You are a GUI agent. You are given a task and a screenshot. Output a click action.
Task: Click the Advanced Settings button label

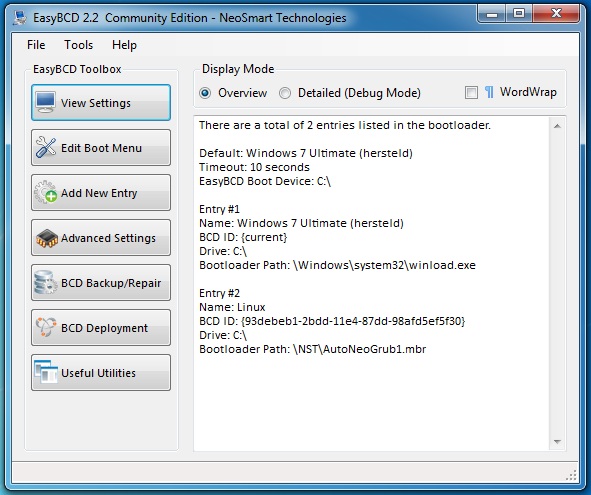108,238
